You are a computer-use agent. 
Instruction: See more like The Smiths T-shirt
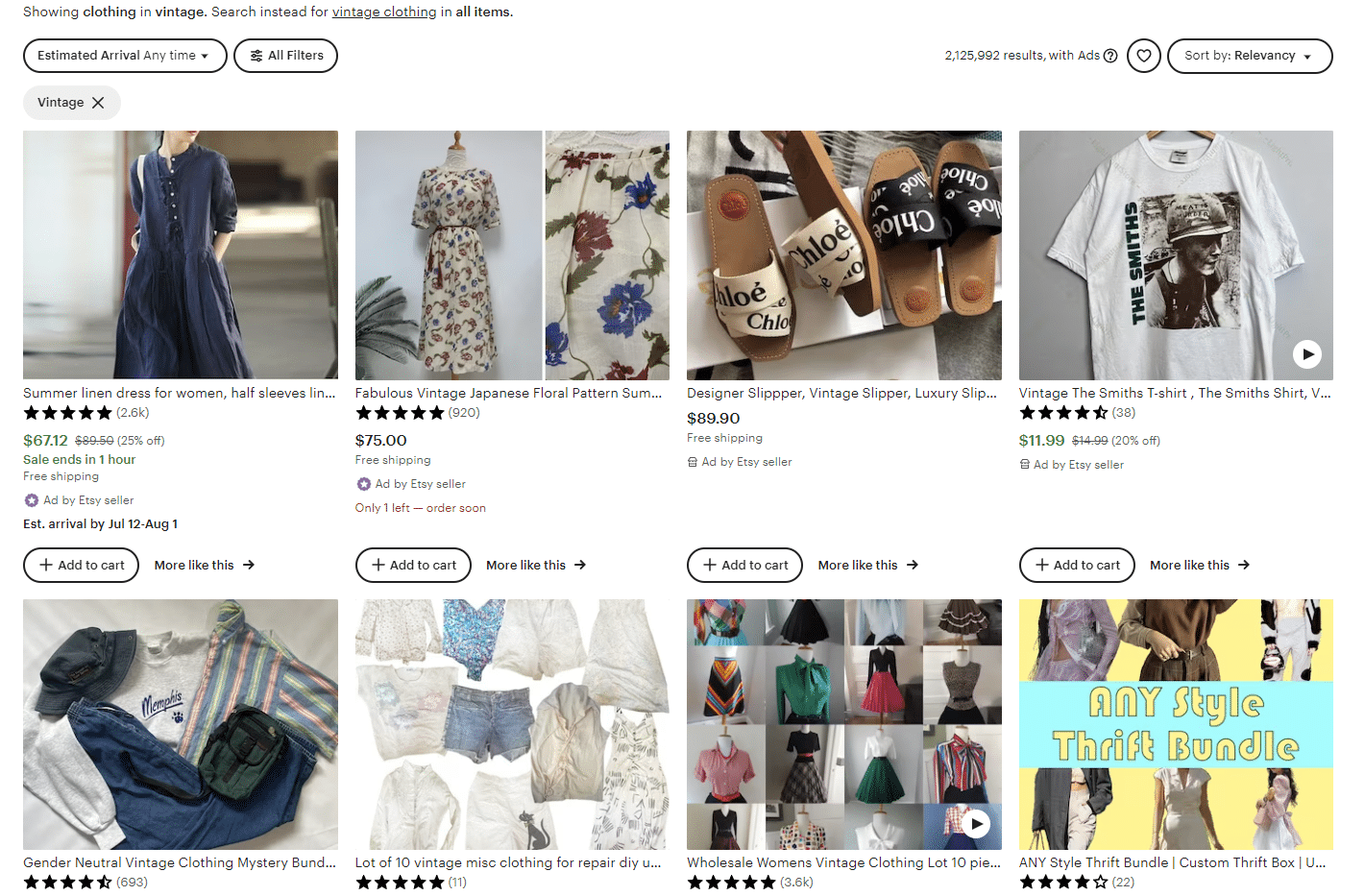coord(1200,565)
